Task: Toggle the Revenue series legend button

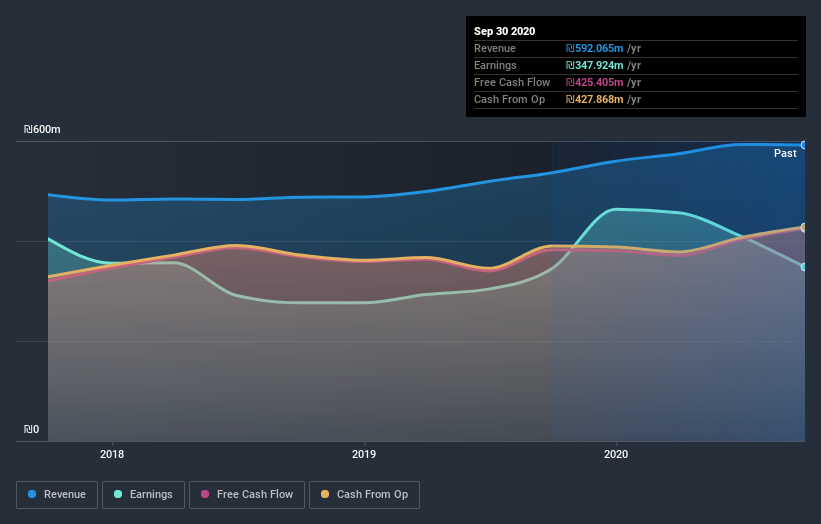Action: tap(57, 495)
